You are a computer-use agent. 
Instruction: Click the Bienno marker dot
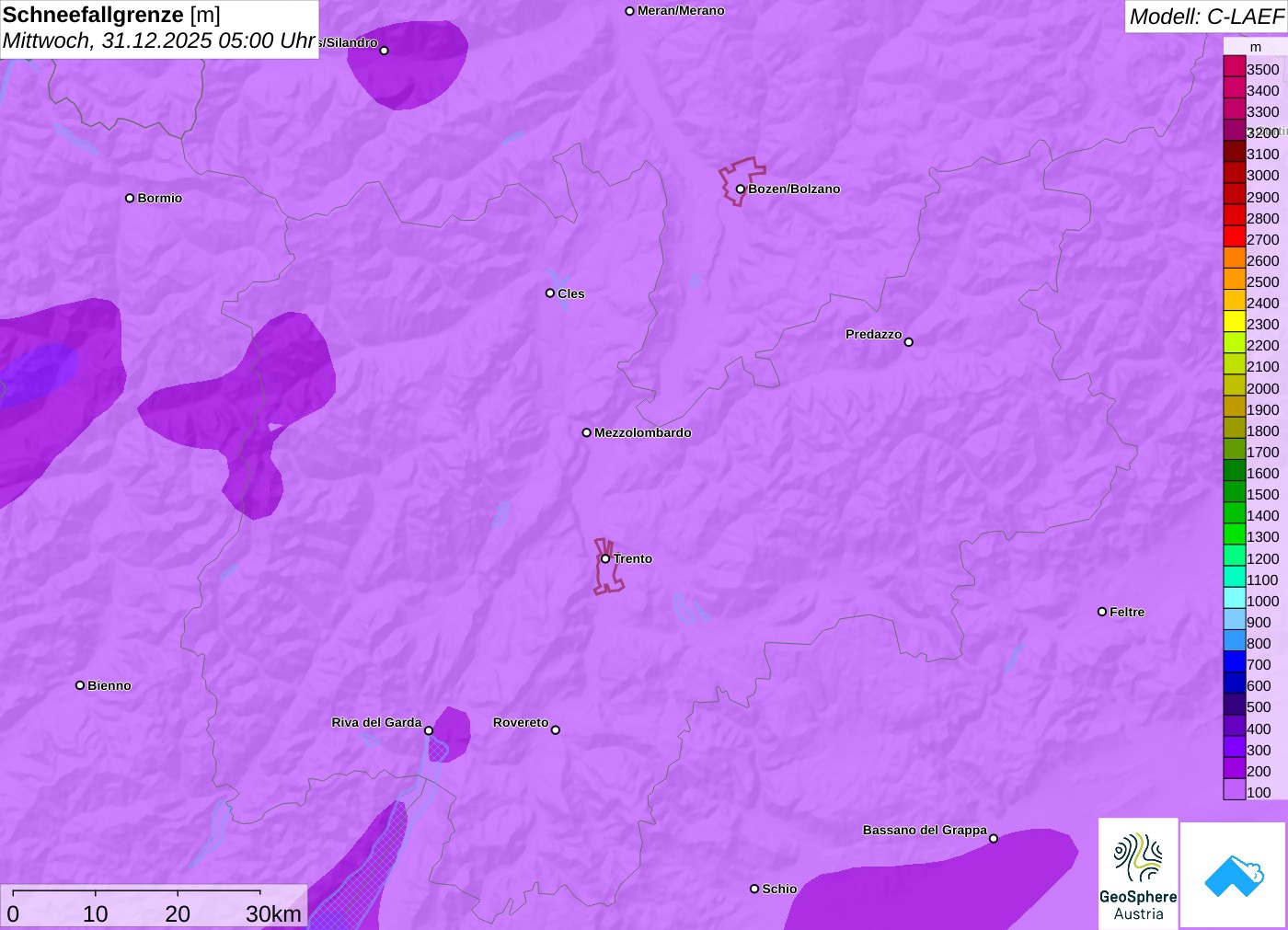[80, 685]
